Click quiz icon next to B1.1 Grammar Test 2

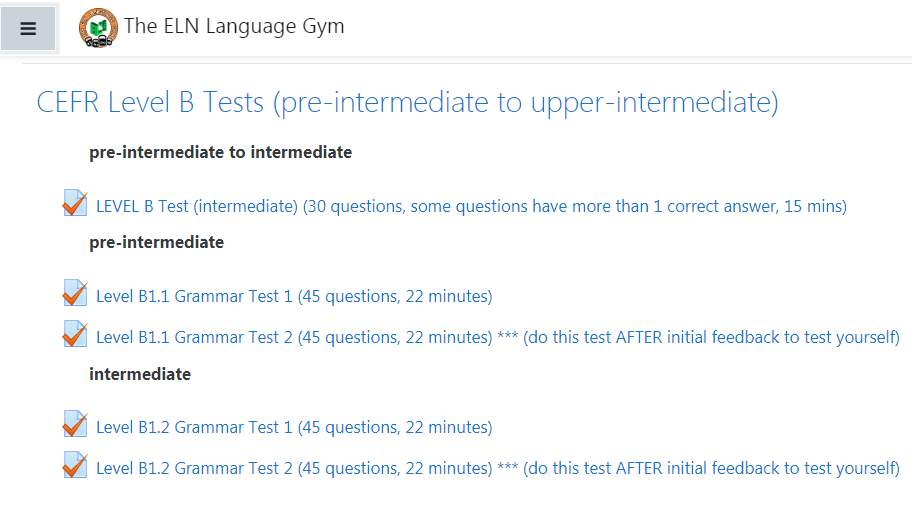click(74, 334)
